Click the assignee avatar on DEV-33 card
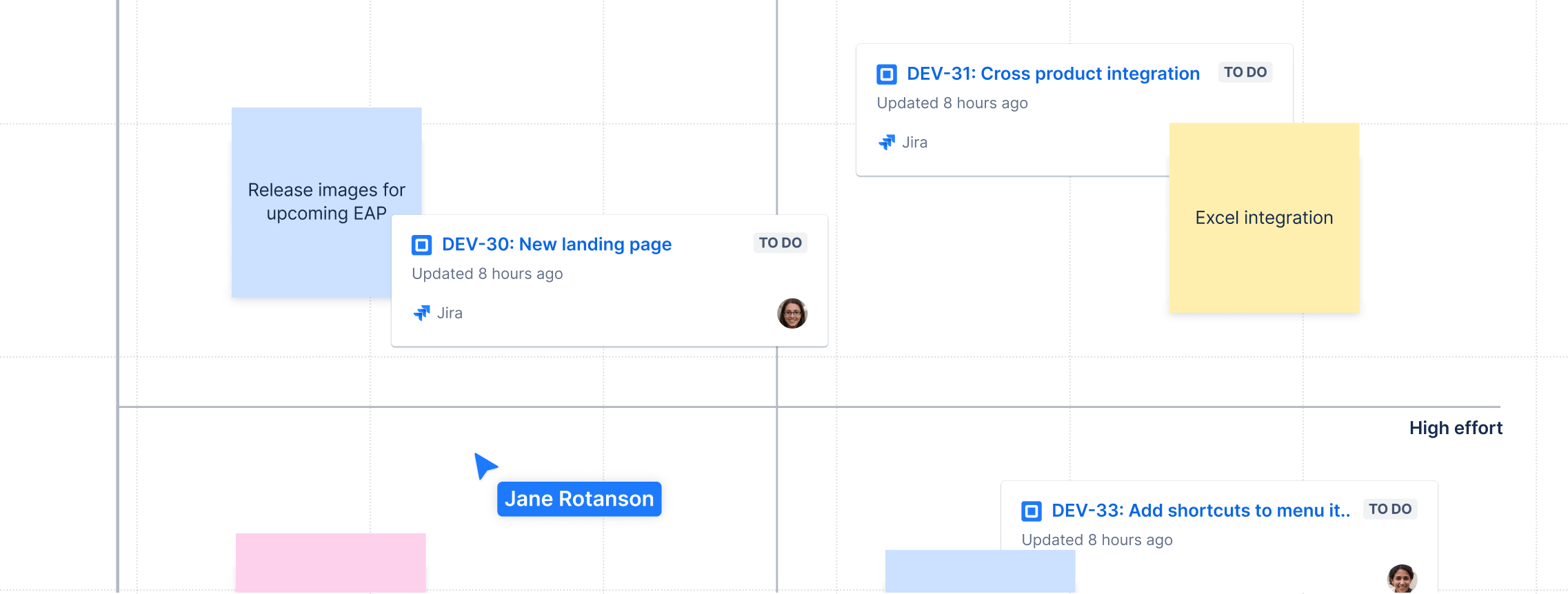 (x=1401, y=579)
